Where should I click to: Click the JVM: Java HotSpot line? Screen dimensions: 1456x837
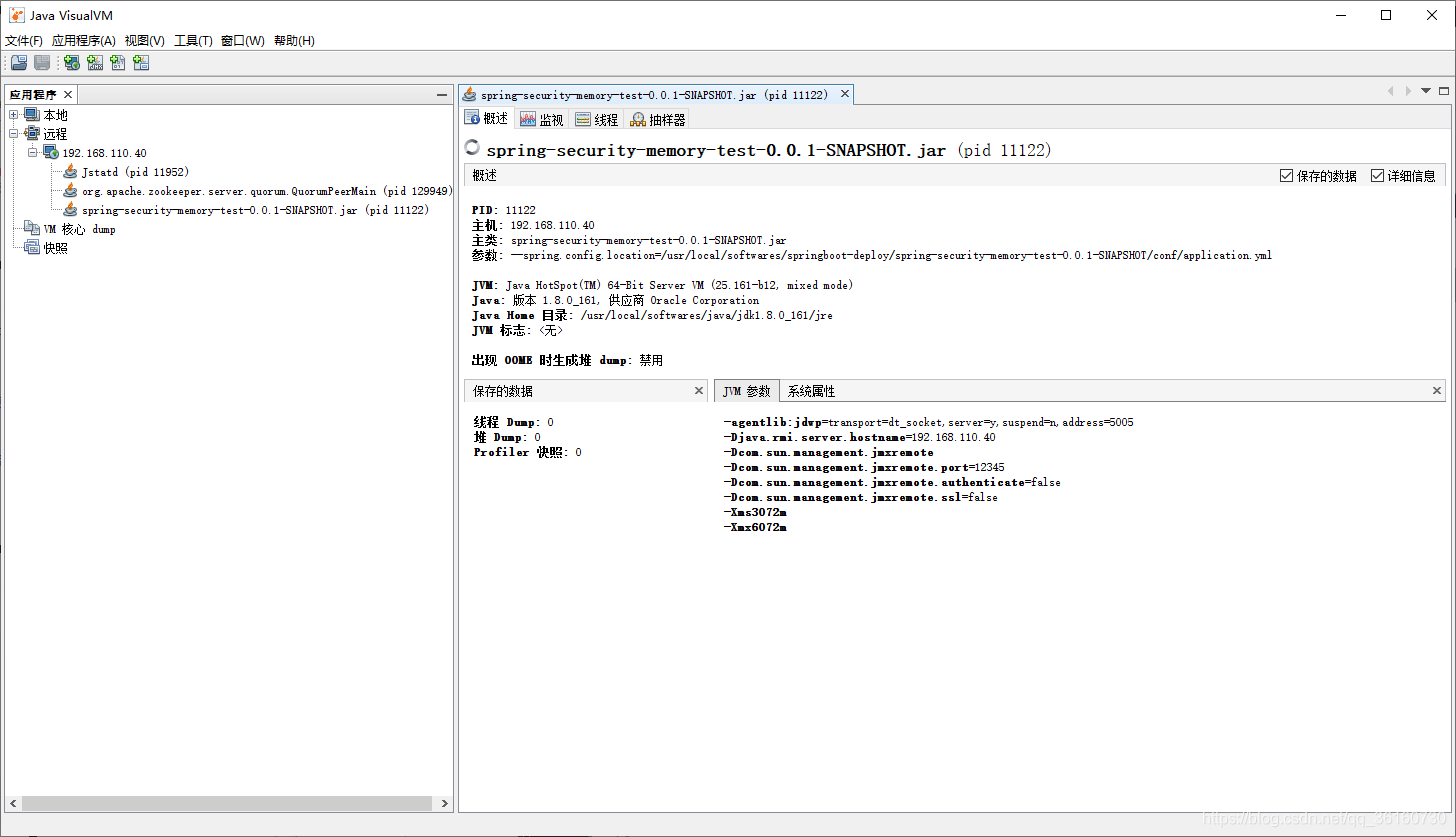pos(662,285)
